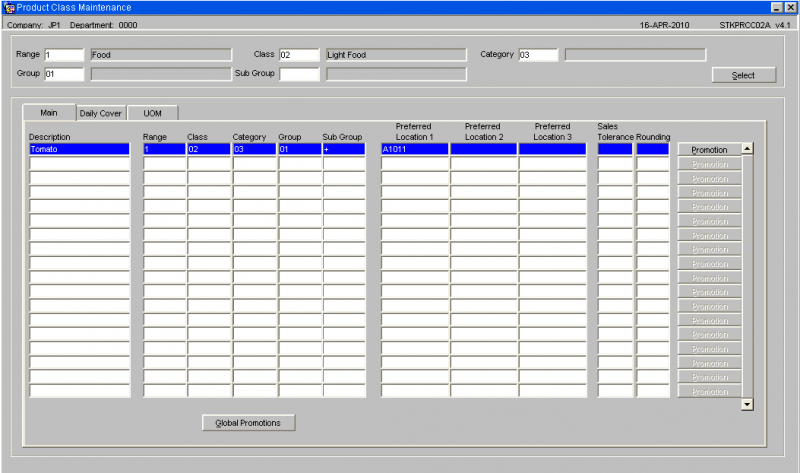Open the UOM tab
This screenshot has width=800, height=473.
coord(153,113)
